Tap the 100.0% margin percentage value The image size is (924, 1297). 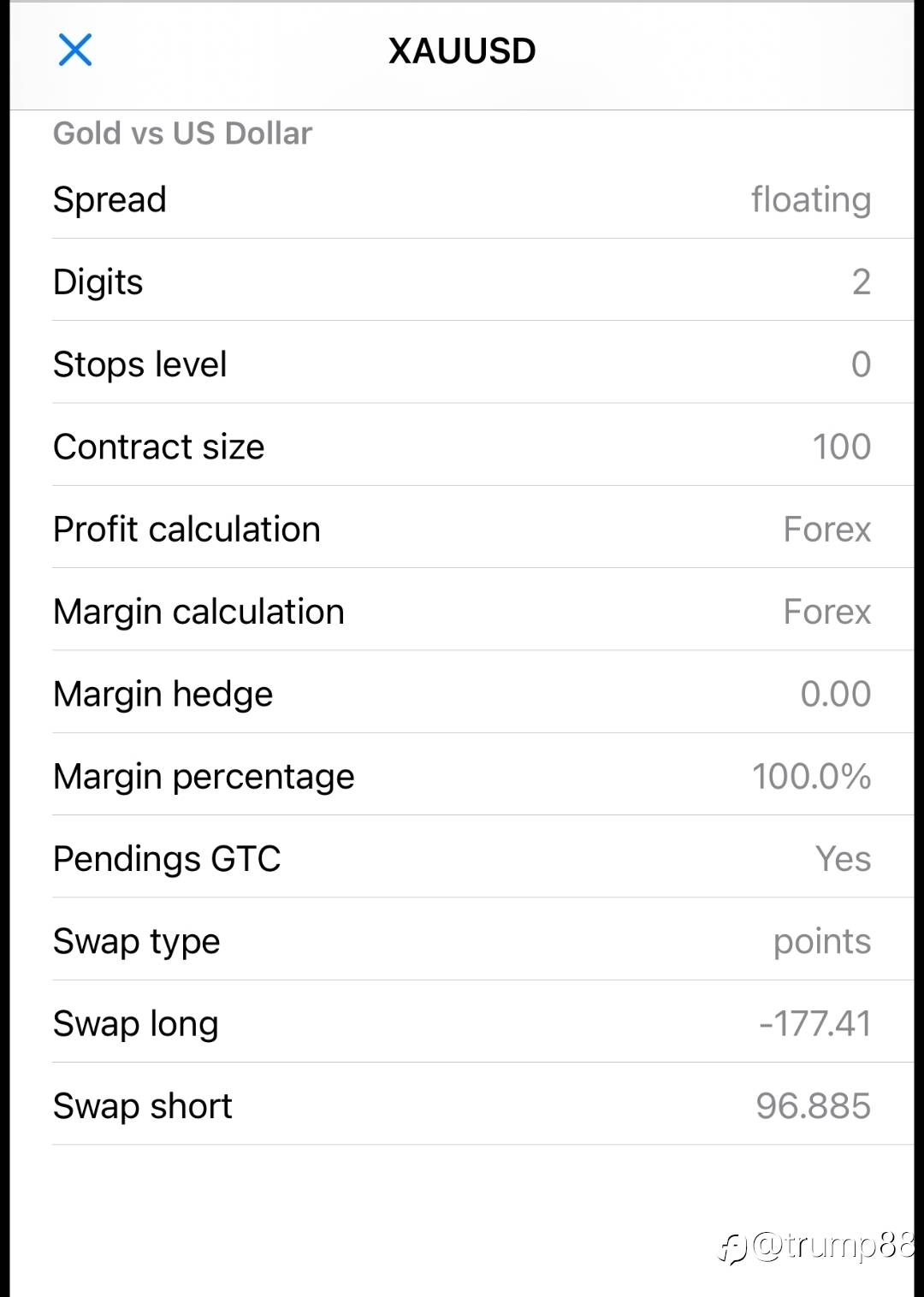811,776
